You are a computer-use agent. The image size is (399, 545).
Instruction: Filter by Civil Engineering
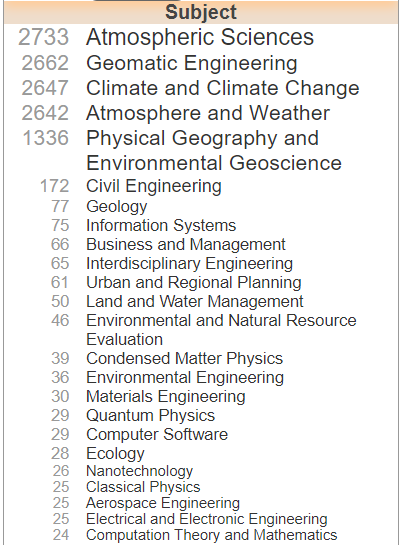point(154,186)
